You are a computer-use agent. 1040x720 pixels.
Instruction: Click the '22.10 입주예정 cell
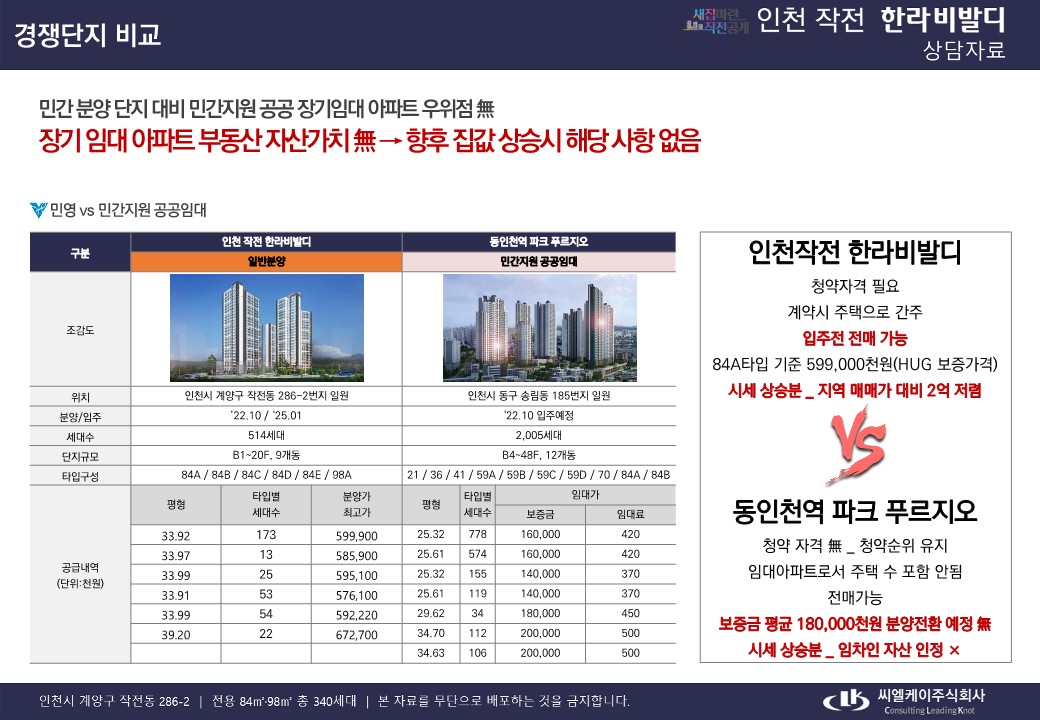(539, 416)
